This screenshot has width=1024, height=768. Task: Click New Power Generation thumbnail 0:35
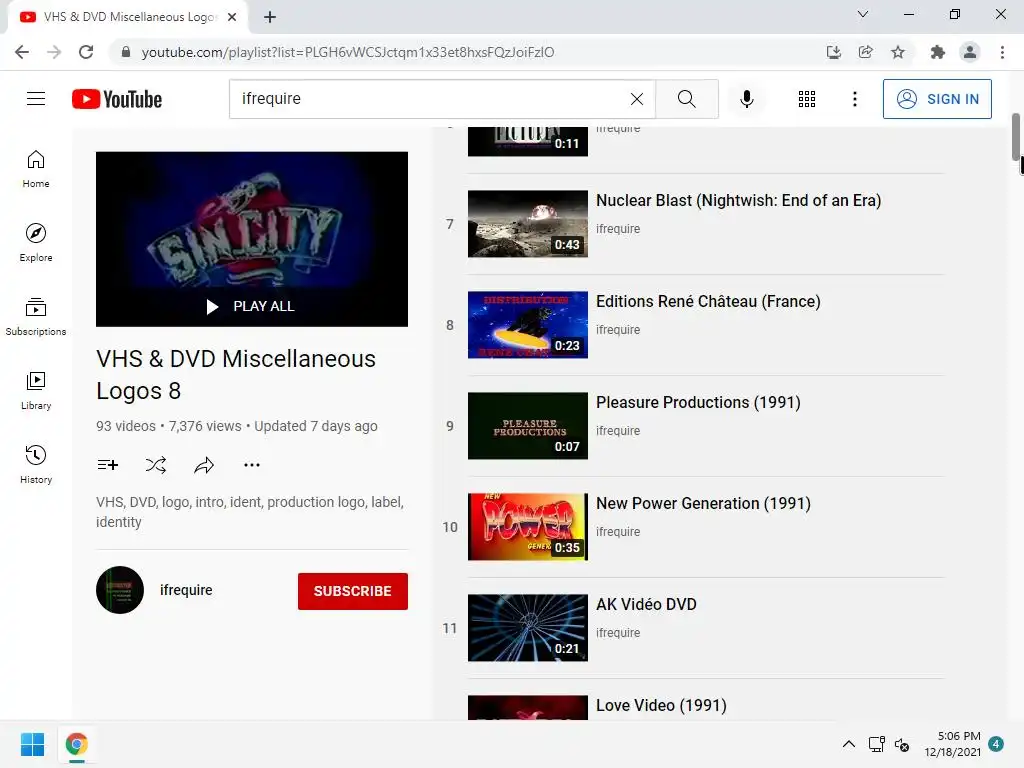(x=528, y=527)
